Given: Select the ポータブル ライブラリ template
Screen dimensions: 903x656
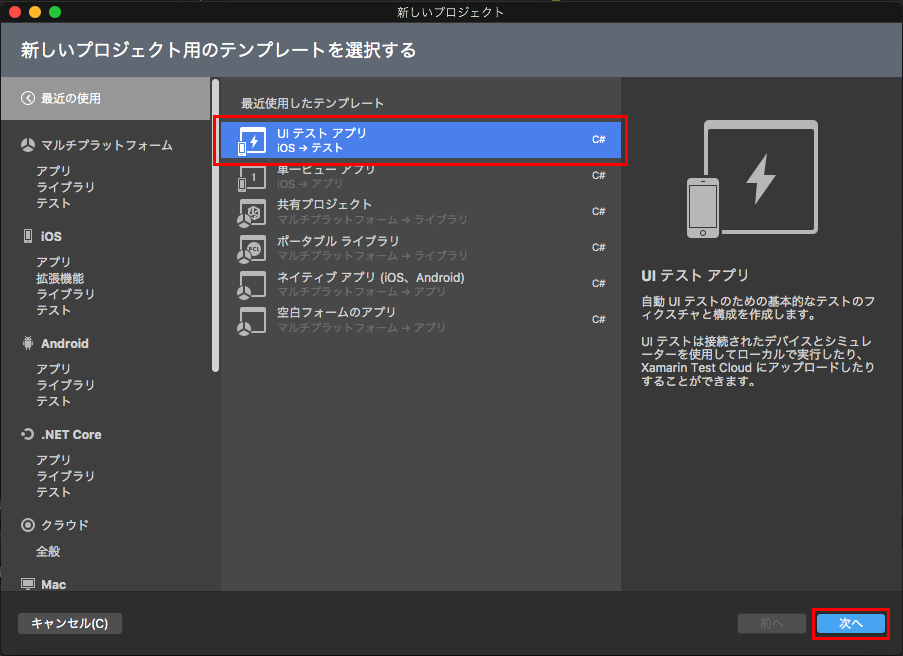Looking at the screenshot, I should pos(420,248).
